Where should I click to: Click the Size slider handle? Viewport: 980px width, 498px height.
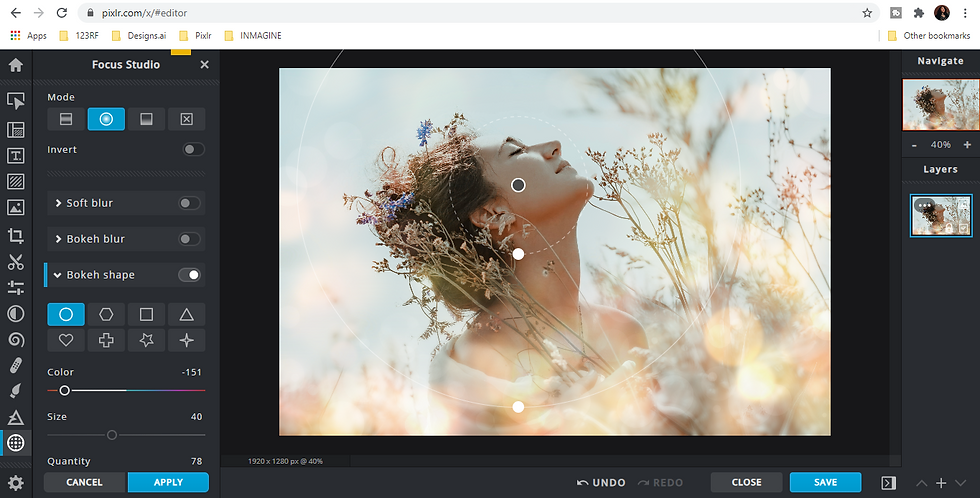112,435
